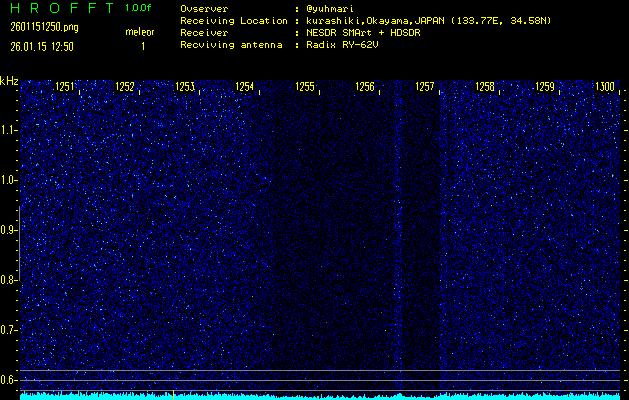Image resolution: width=629 pixels, height=400 pixels.
Task: Click the version label 1.00f
Action: pos(138,8)
